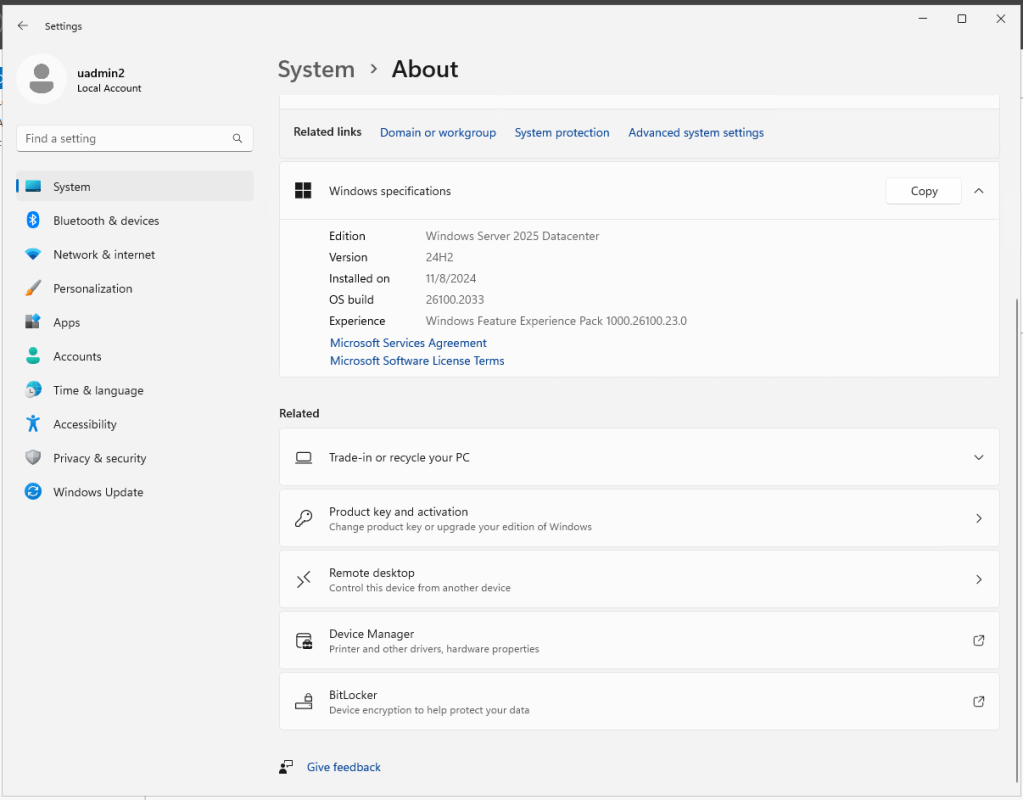This screenshot has height=800, width=1023.
Task: Collapse the Windows specifications section
Action: [978, 191]
